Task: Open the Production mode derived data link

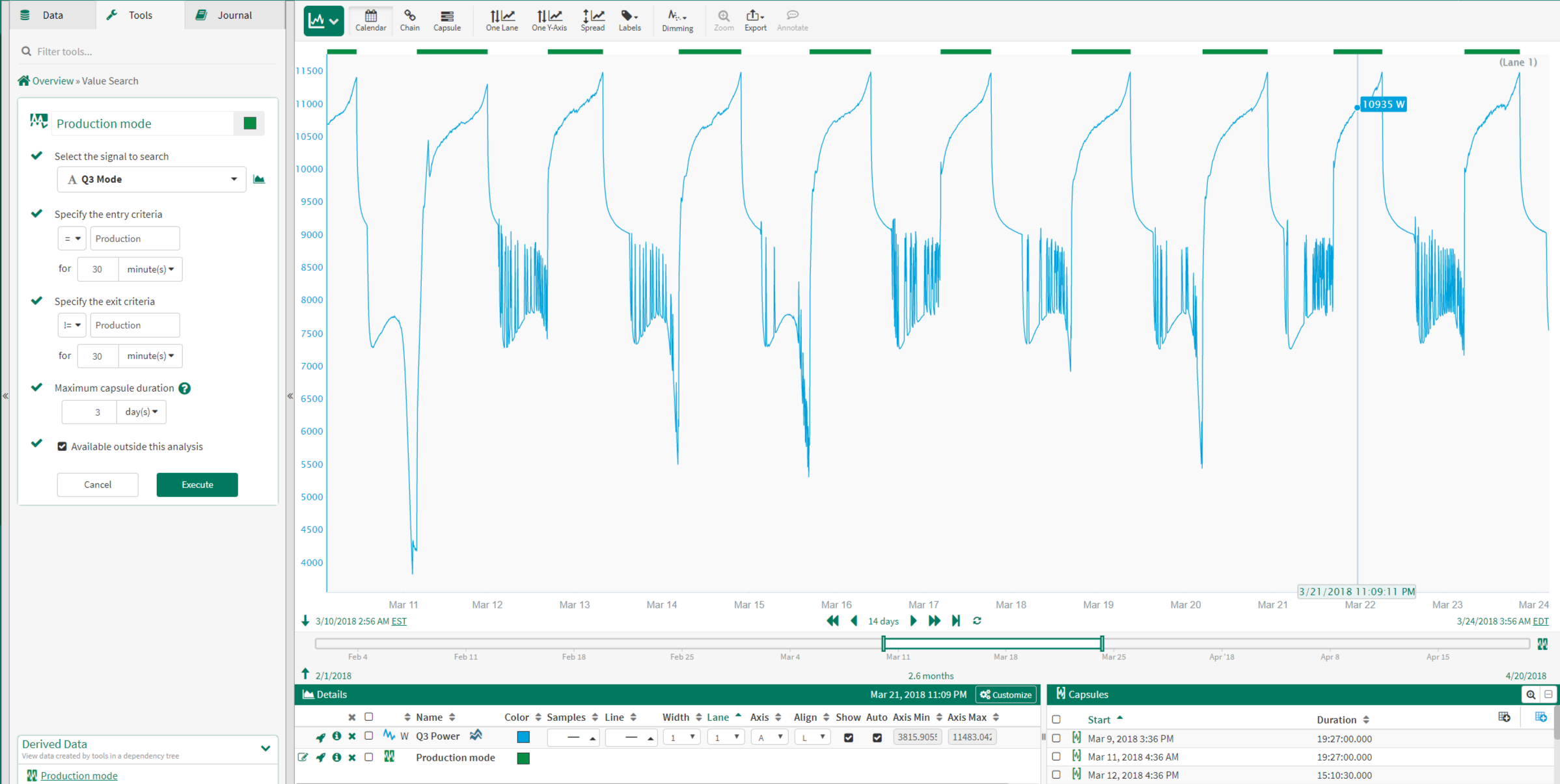Action: point(79,776)
